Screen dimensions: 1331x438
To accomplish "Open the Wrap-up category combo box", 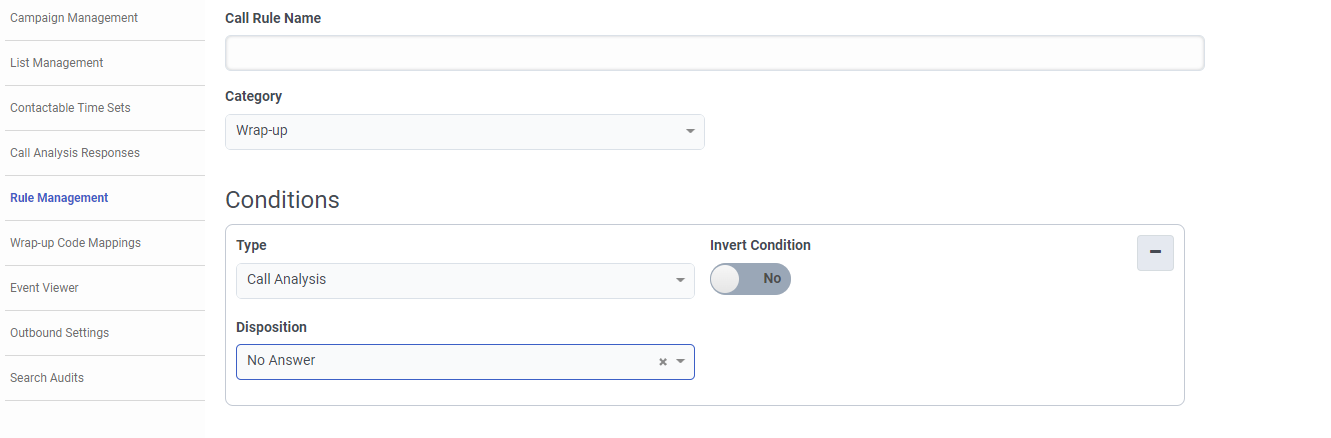I will (x=455, y=131).
